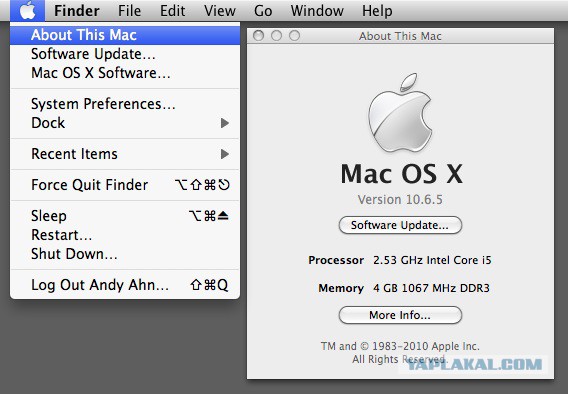Open the Apple logo menu
Screen dimensions: 568x394
[x=28, y=11]
